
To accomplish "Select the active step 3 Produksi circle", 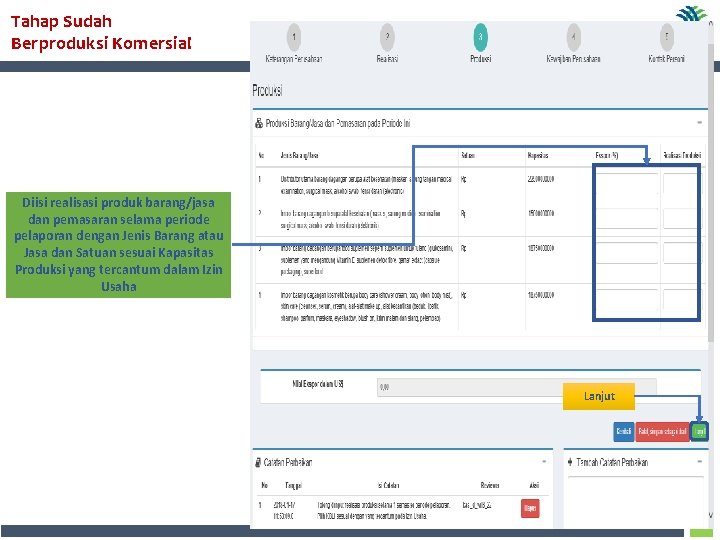I will coord(480,37).
